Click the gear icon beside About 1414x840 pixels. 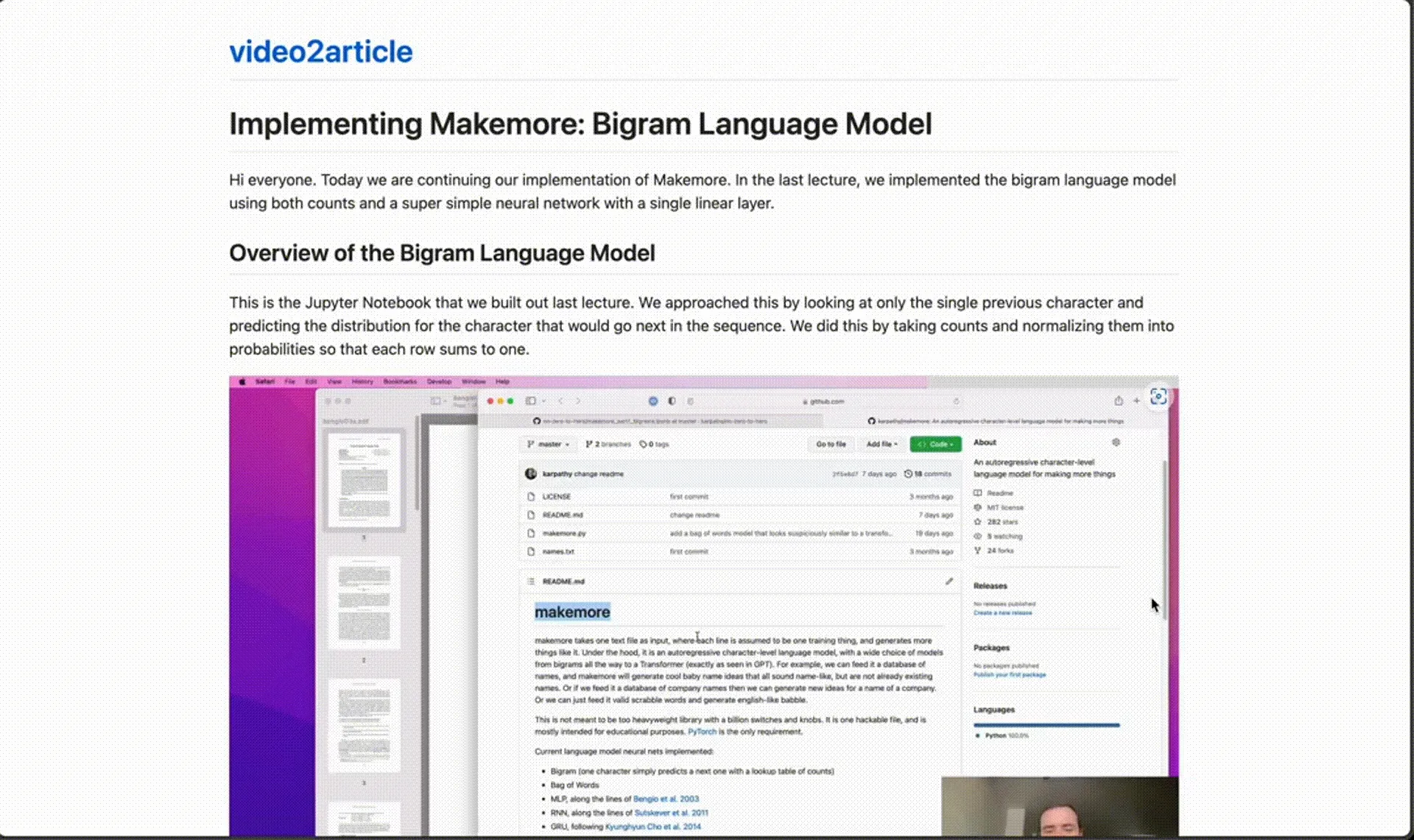[1116, 442]
